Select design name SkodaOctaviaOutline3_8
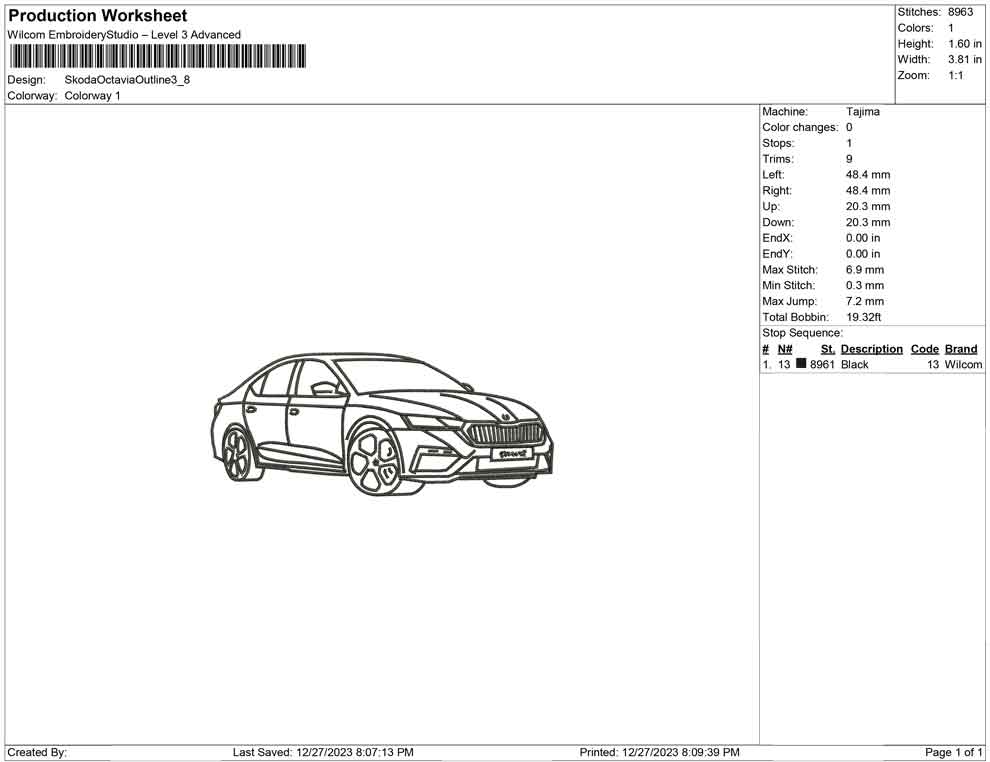This screenshot has width=990, height=762. point(127,80)
